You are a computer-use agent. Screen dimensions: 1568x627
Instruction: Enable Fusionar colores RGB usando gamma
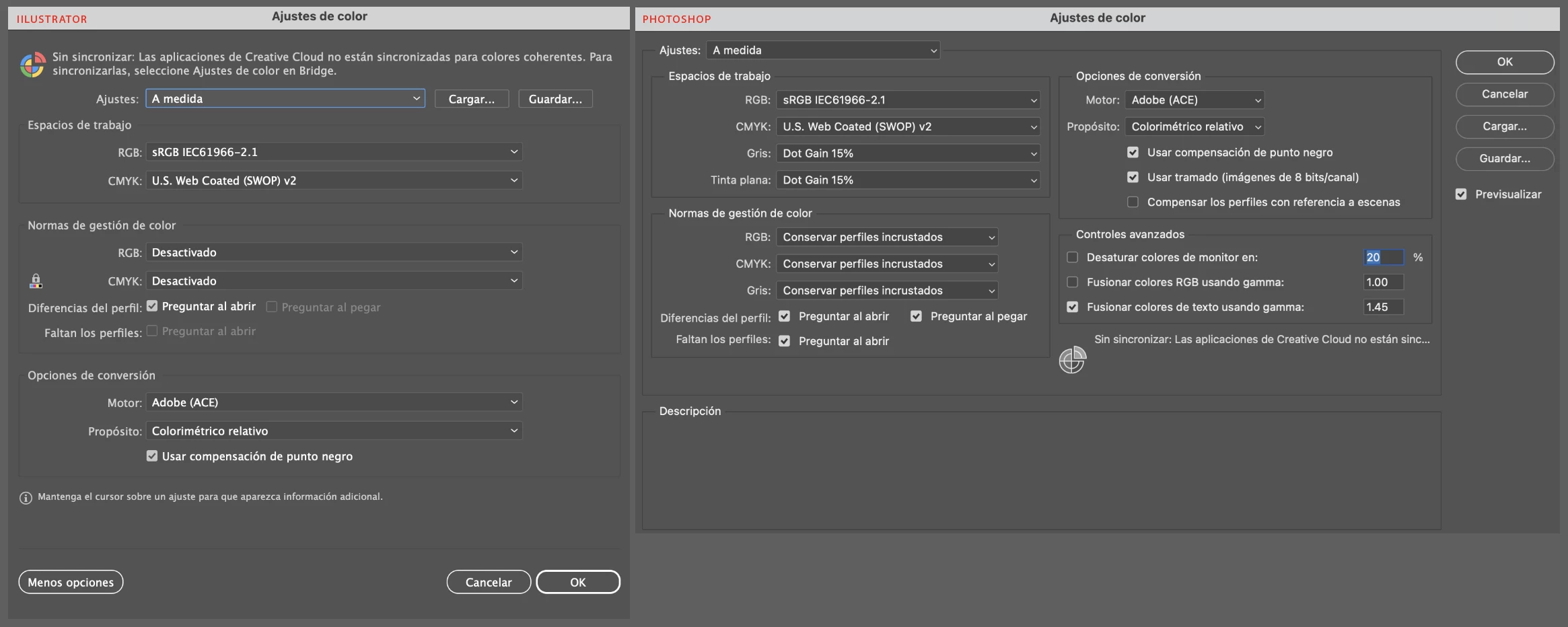(x=1073, y=283)
